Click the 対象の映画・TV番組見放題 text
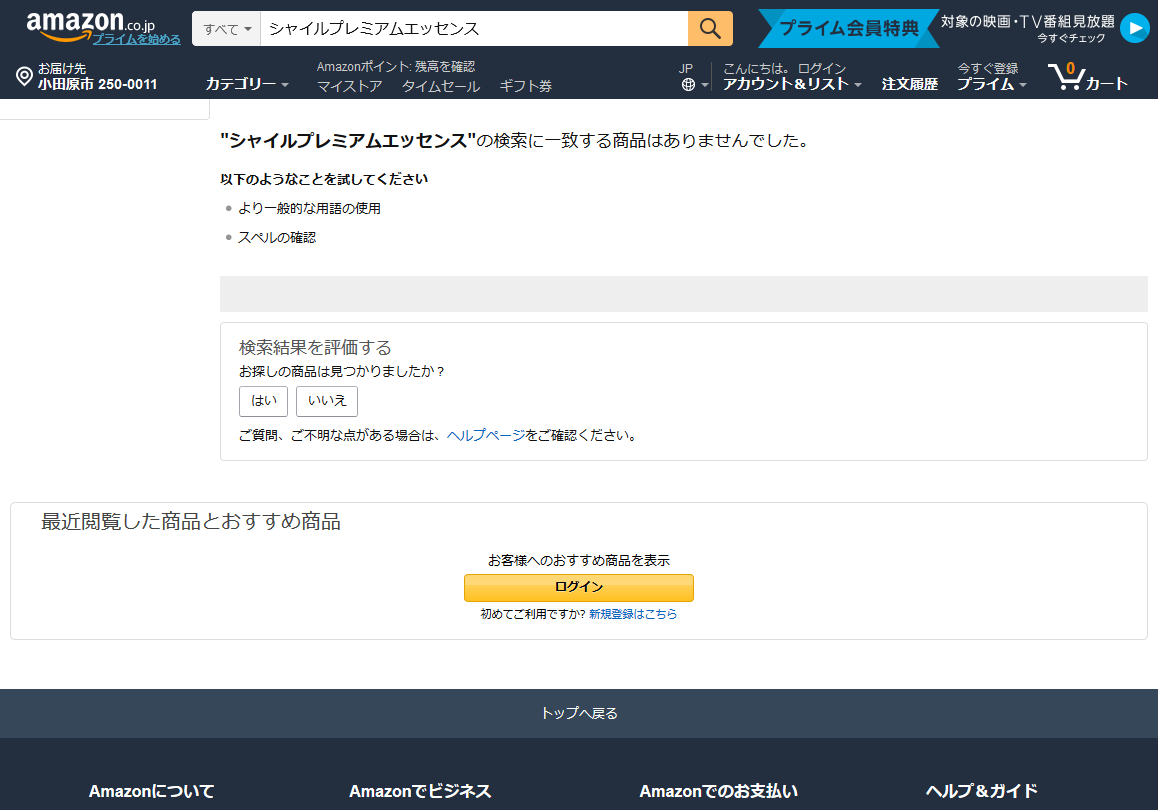Screen dimensions: 1175x810 click(x=1027, y=22)
